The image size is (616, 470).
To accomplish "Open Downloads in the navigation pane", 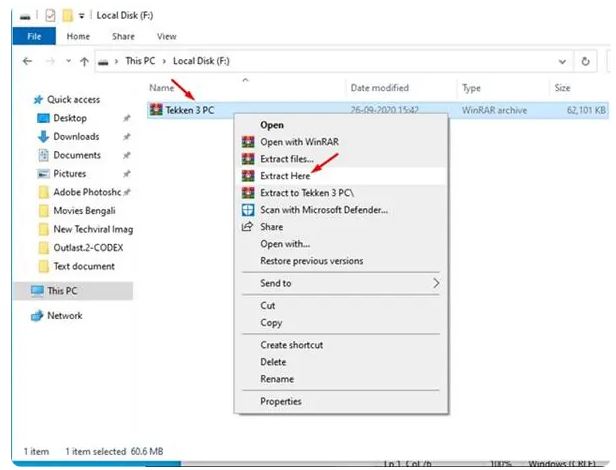I will [x=76, y=136].
